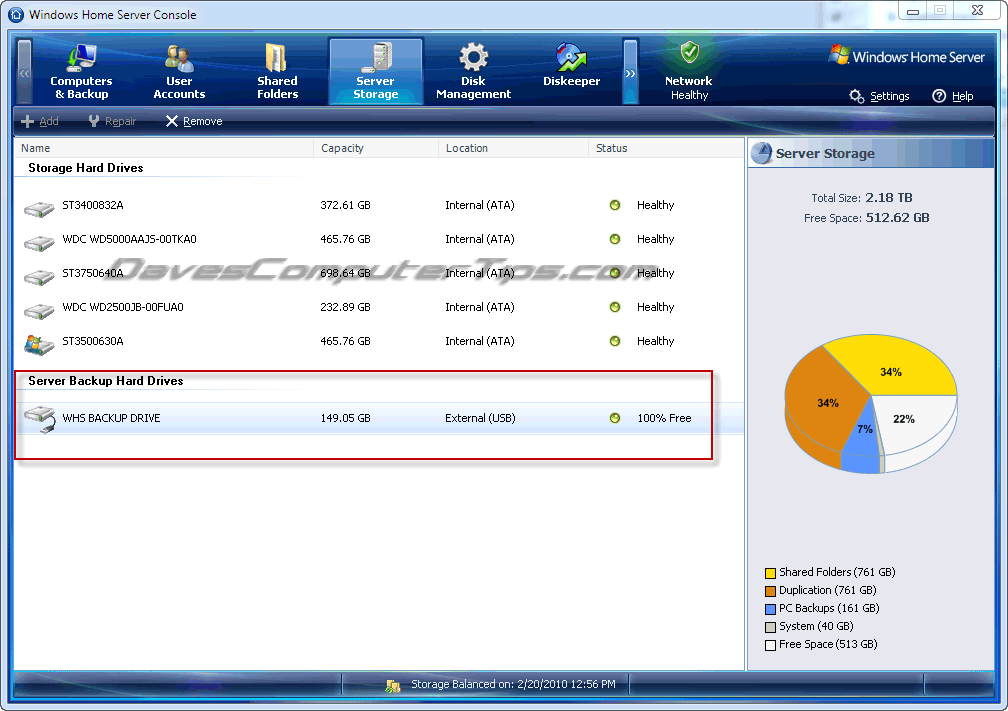Click the white Free Space legend swatch
The height and width of the screenshot is (711, 1008).
(x=770, y=645)
